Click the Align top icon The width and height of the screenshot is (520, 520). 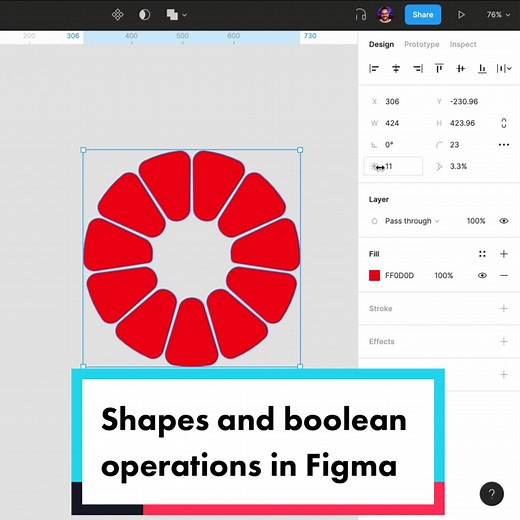439,68
